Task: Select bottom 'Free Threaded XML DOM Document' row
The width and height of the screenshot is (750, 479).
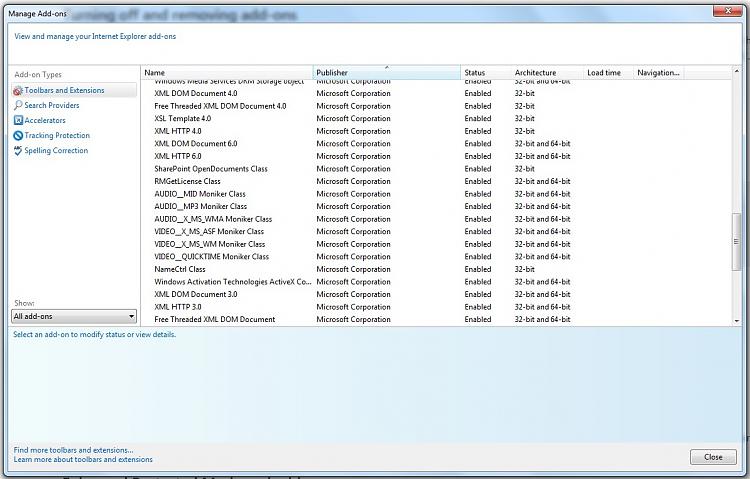Action: [437, 319]
